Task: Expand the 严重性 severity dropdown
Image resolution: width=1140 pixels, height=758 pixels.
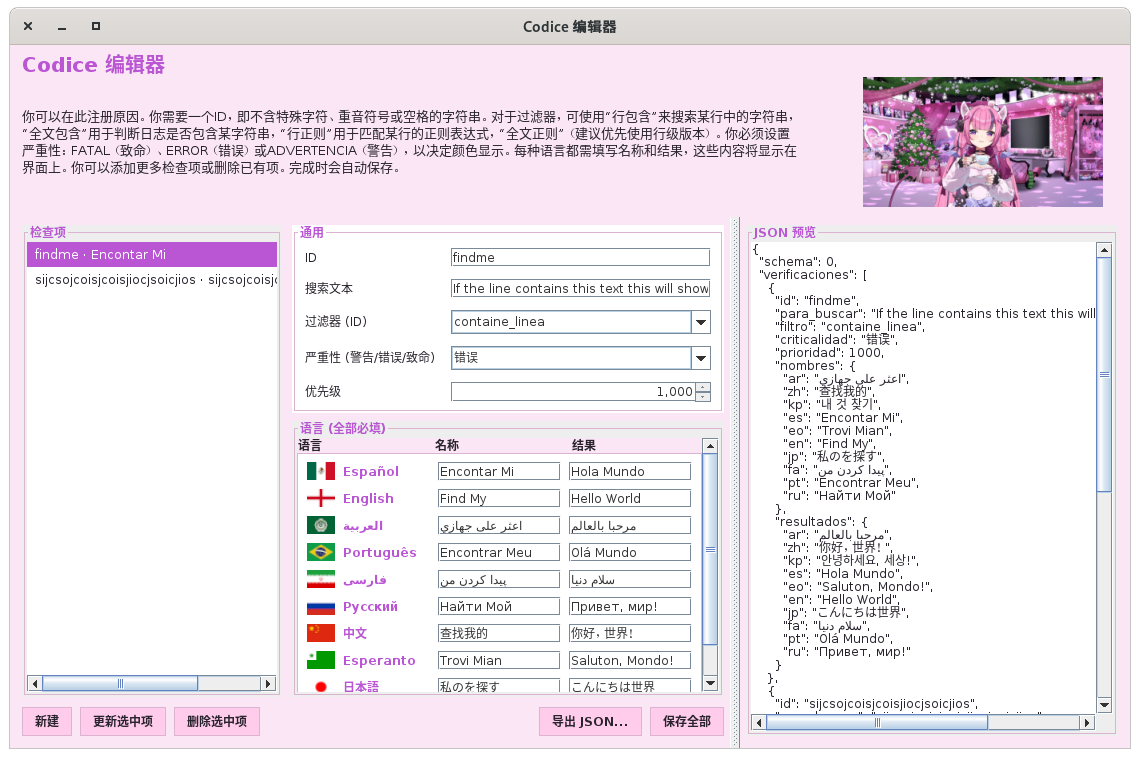Action: coord(700,357)
